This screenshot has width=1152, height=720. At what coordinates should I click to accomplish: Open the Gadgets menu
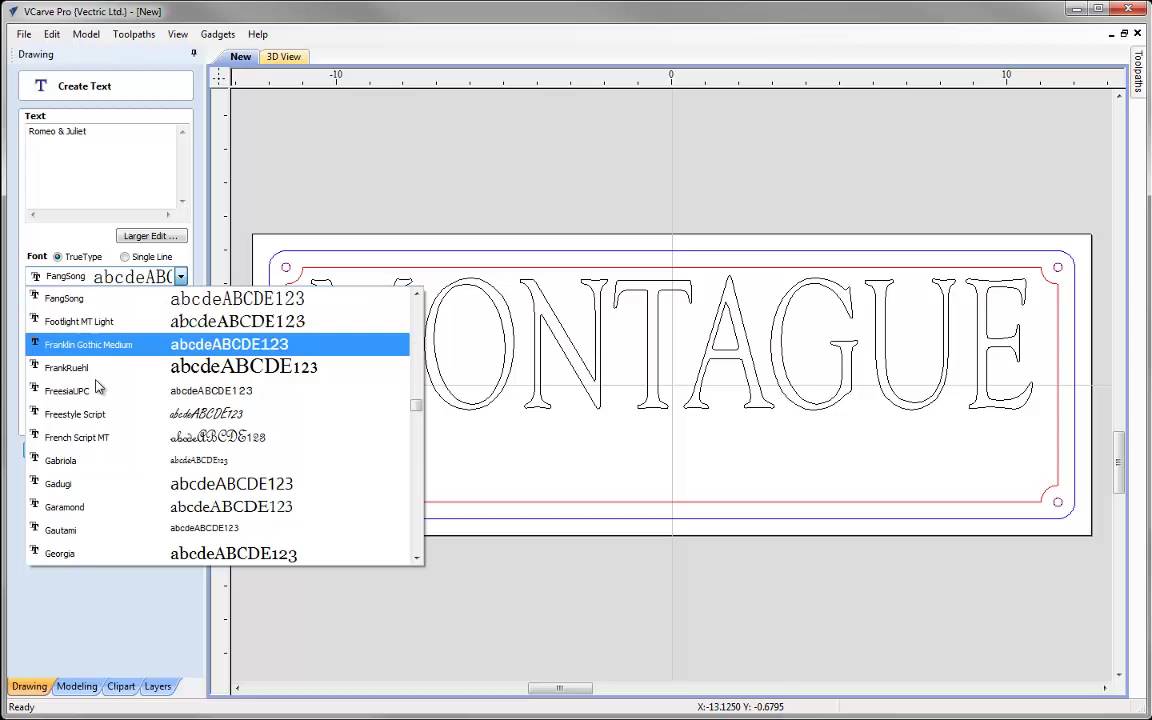pos(217,35)
